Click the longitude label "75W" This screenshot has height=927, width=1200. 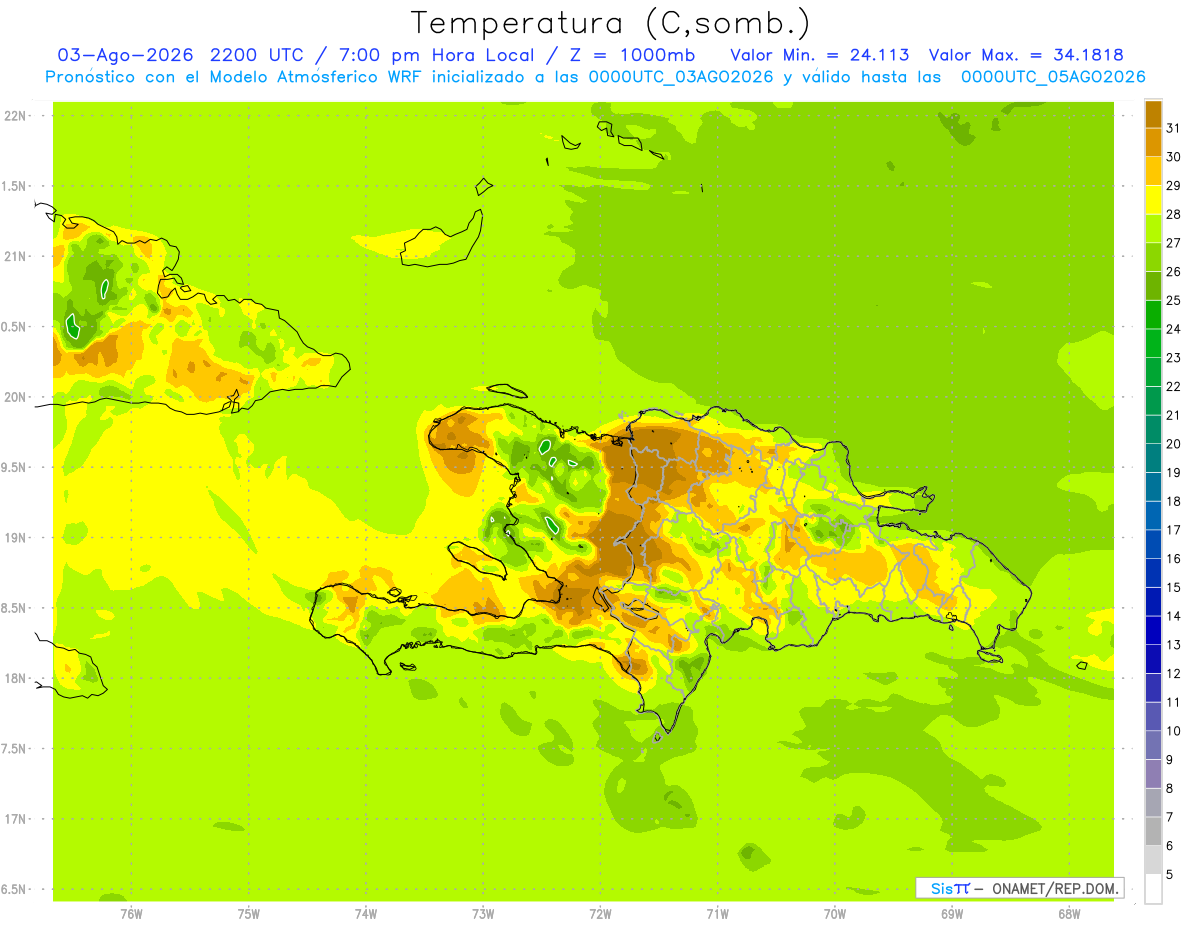248,913
